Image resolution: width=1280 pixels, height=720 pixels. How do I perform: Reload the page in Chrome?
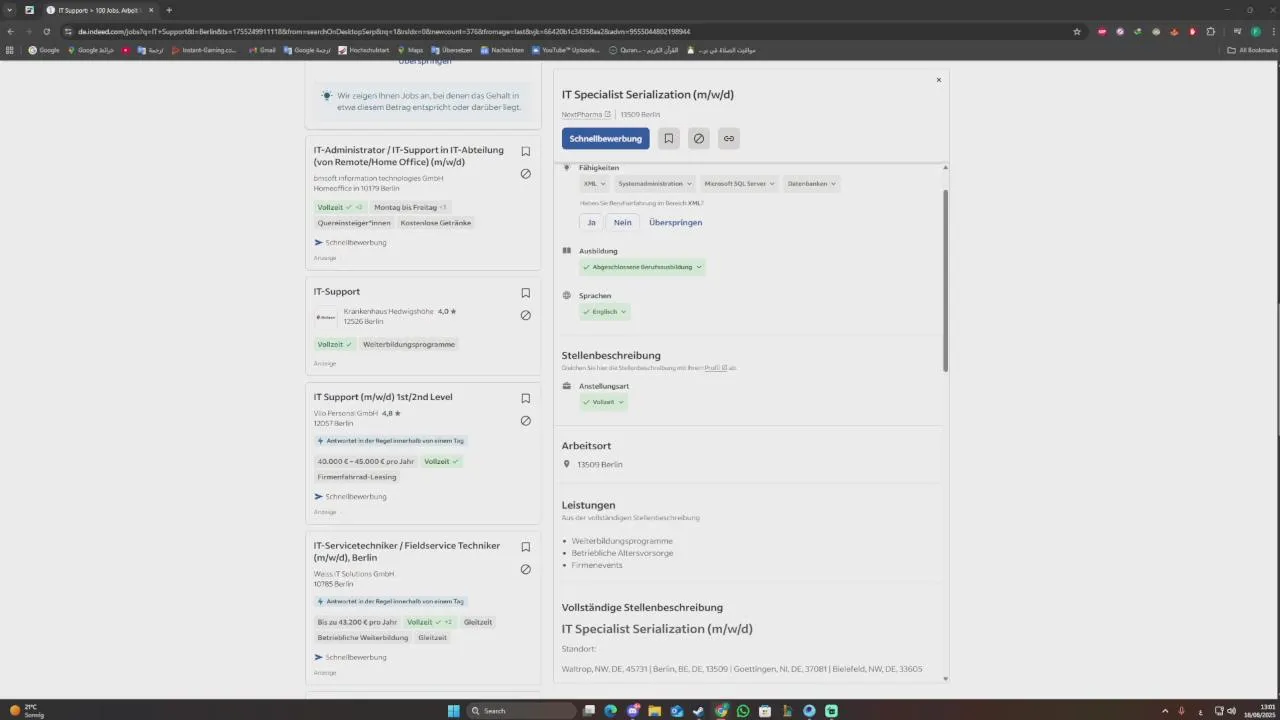pos(46,31)
